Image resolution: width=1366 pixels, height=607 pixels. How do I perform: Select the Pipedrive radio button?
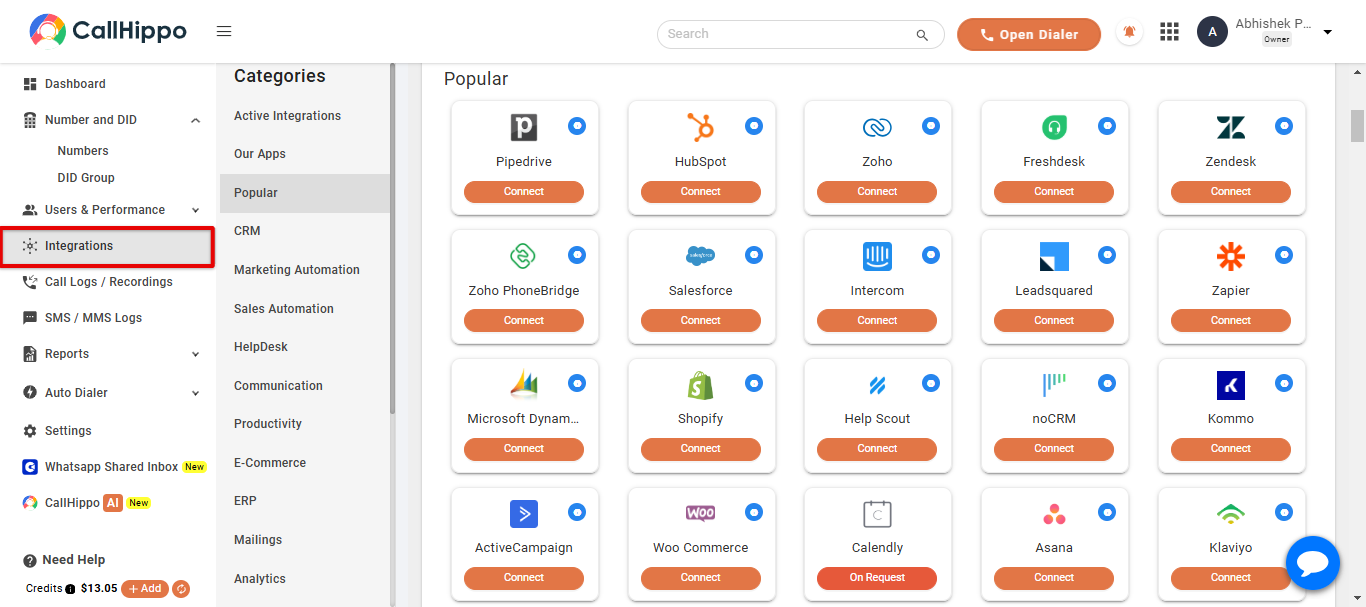click(x=577, y=126)
